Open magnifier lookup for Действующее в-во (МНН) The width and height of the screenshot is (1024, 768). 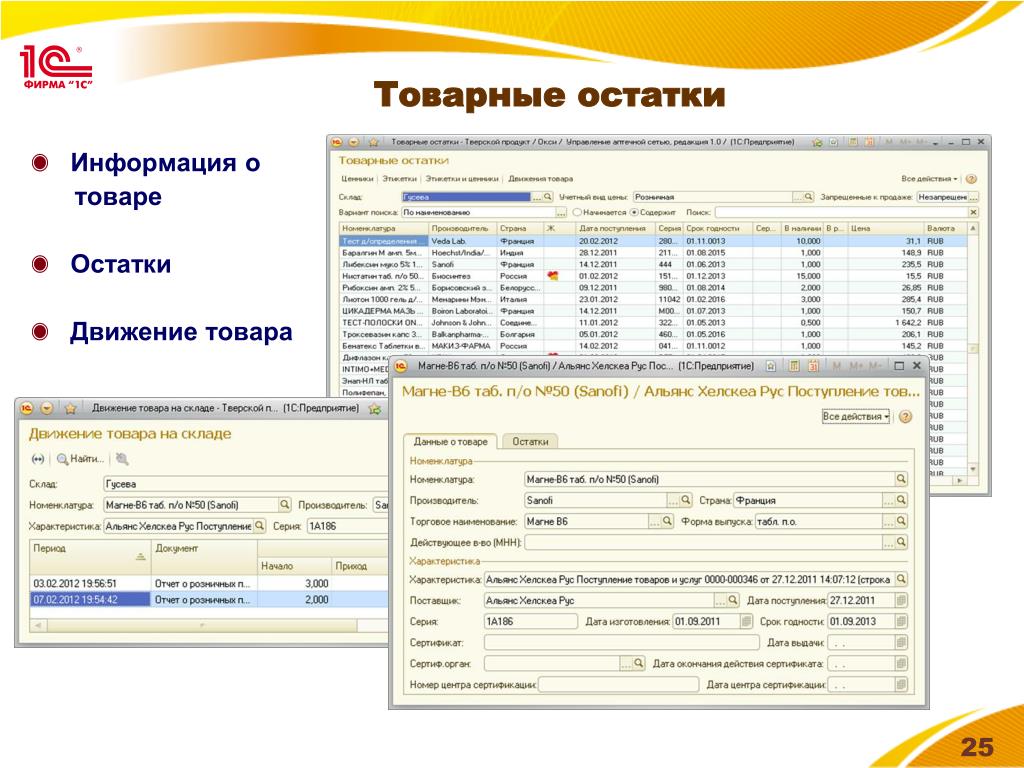[x=901, y=542]
